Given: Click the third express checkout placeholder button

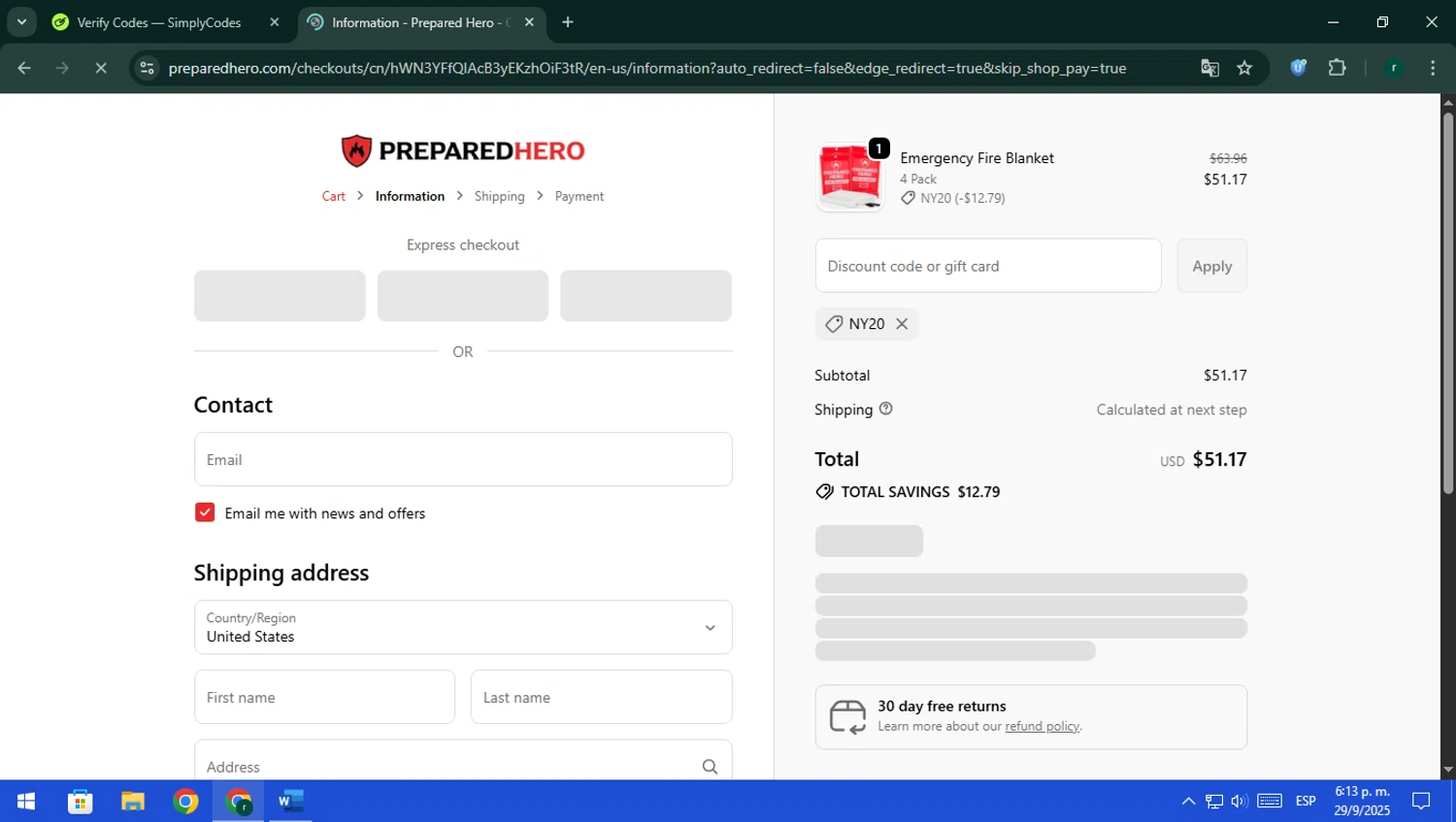Looking at the screenshot, I should (x=645, y=296).
